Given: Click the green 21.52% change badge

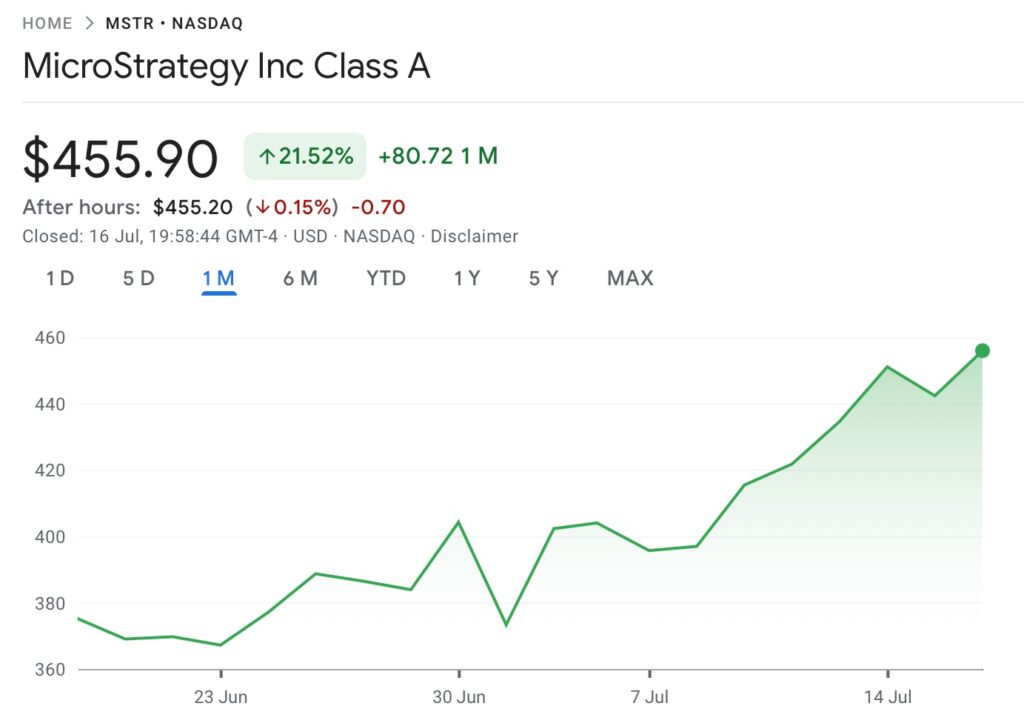Looking at the screenshot, I should (304, 156).
